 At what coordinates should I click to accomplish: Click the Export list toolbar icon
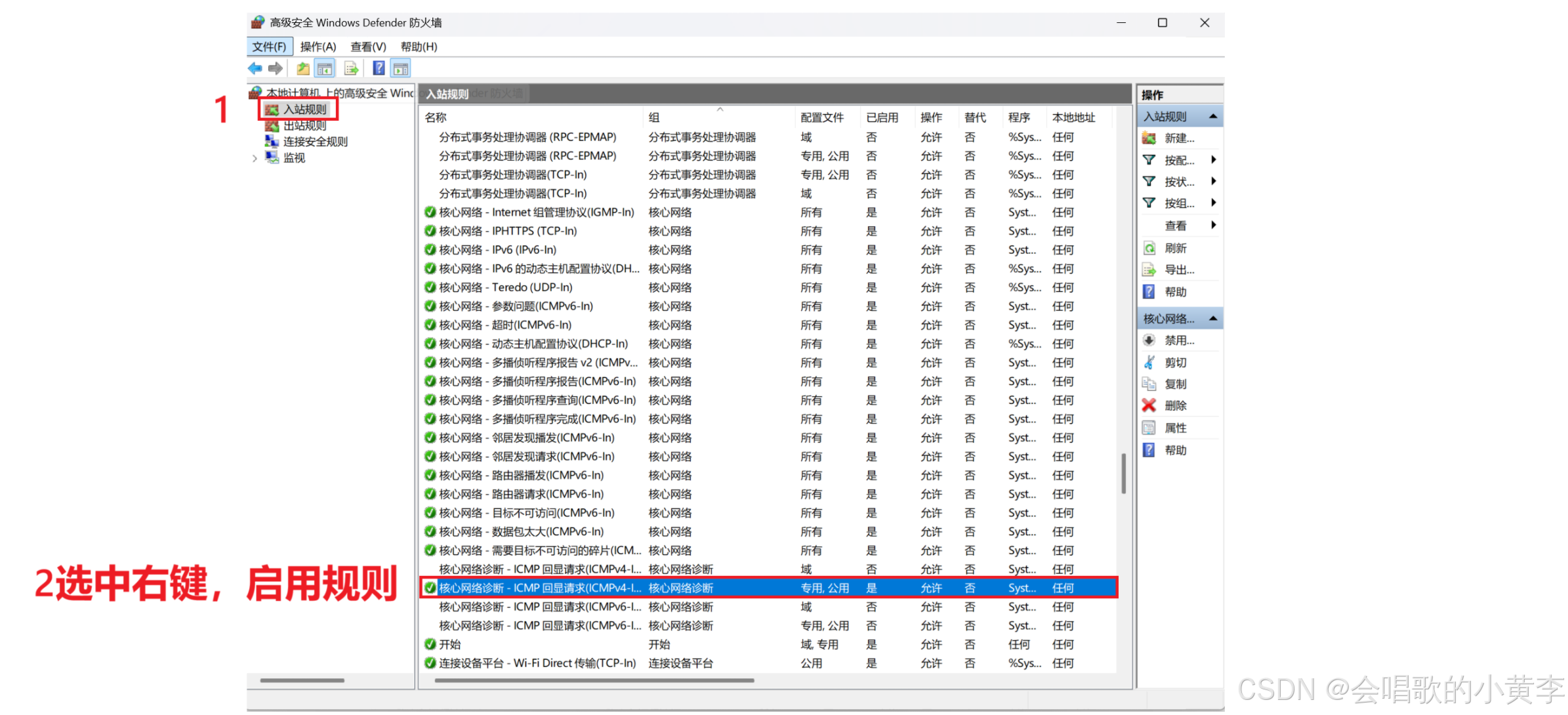[x=351, y=68]
